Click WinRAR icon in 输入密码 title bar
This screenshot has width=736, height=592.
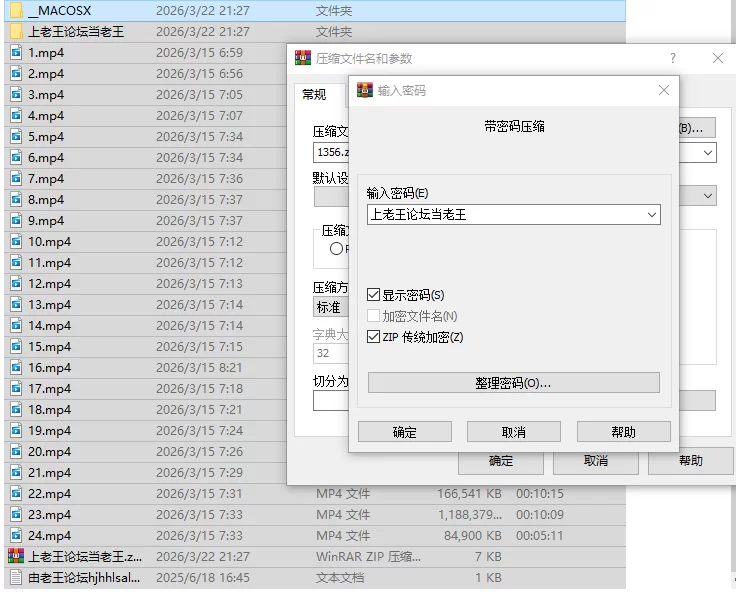pos(365,90)
